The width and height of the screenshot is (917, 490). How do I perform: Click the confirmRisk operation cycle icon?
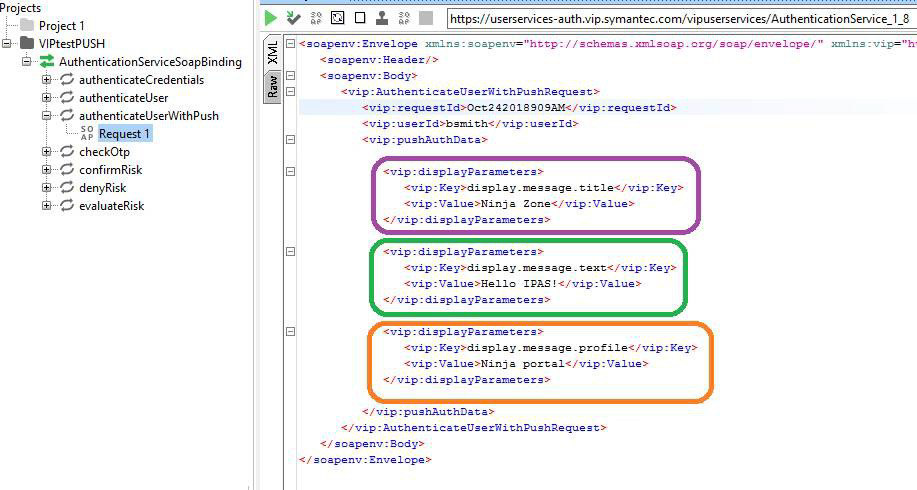pyautogui.click(x=67, y=170)
